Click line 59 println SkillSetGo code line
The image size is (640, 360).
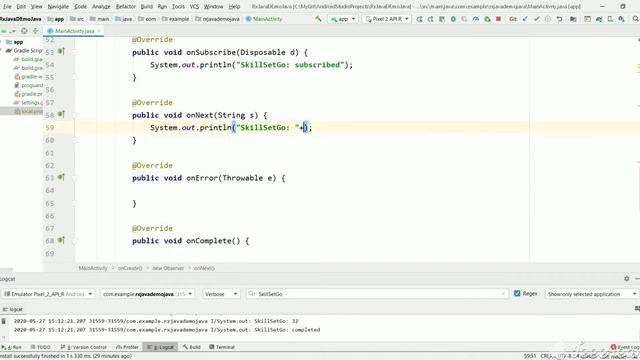click(231, 128)
